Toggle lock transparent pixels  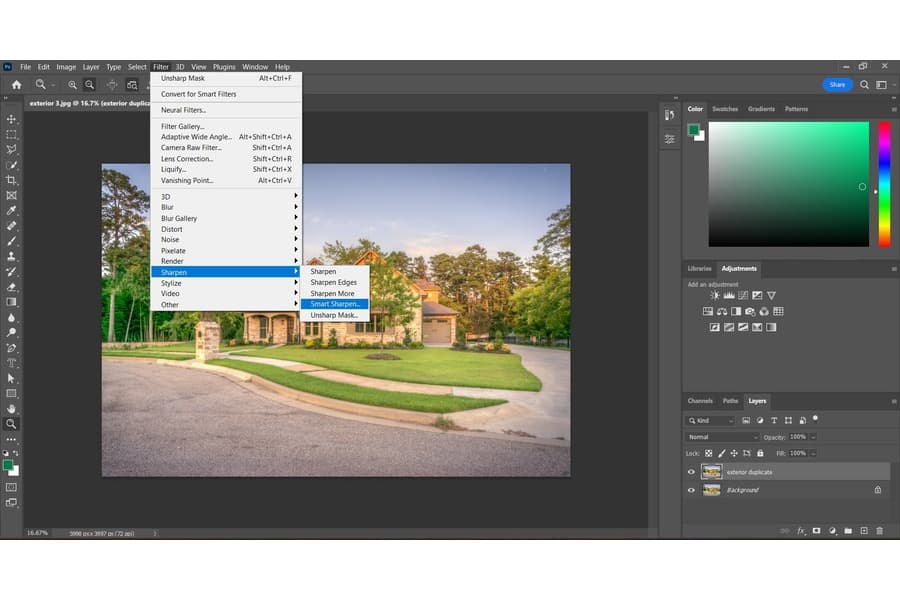point(709,454)
